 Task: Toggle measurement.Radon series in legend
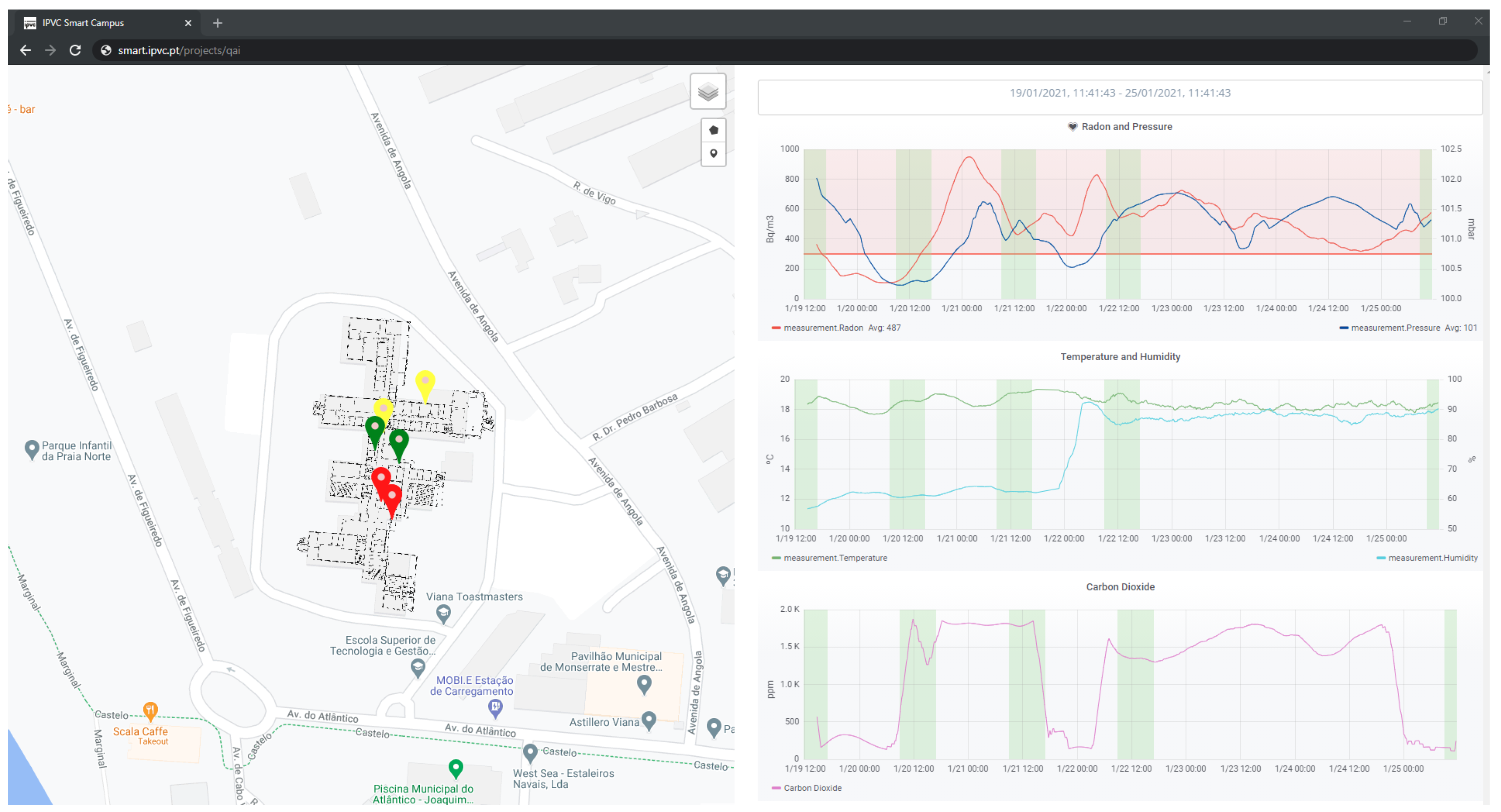(x=822, y=328)
